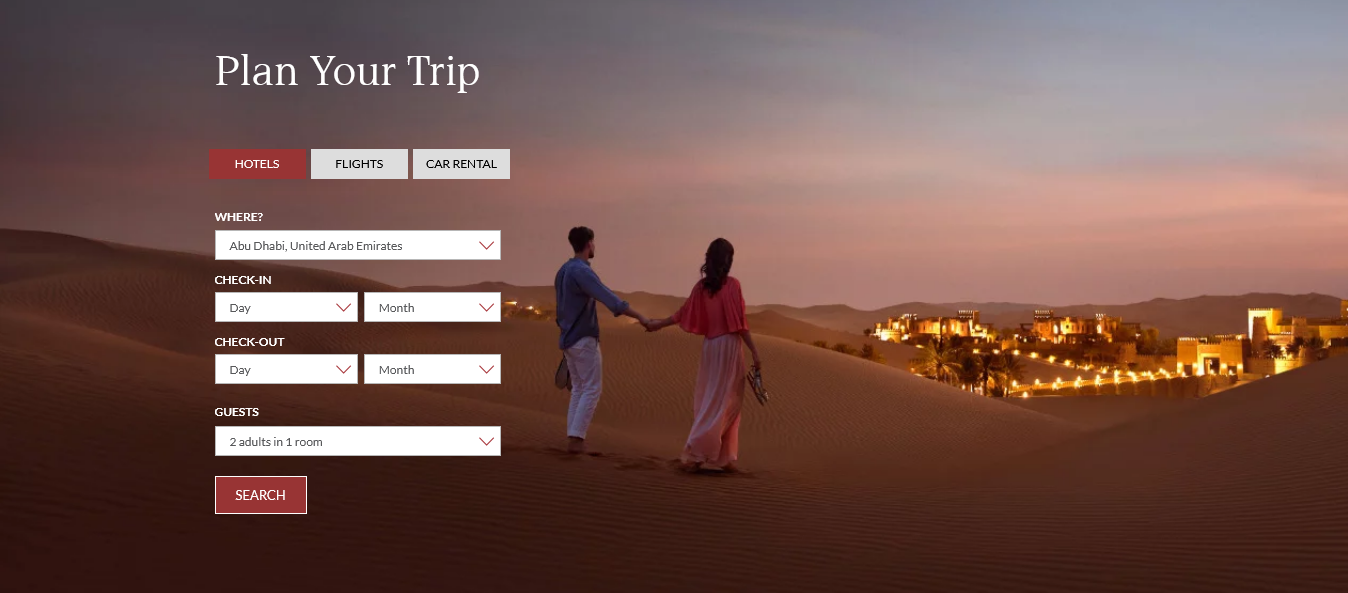
Task: Click the WHERE? field label
Action: click(239, 217)
